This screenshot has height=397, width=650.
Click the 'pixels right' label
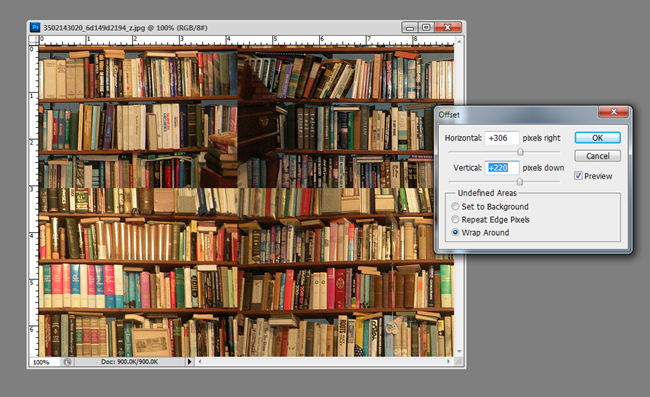[x=541, y=138]
